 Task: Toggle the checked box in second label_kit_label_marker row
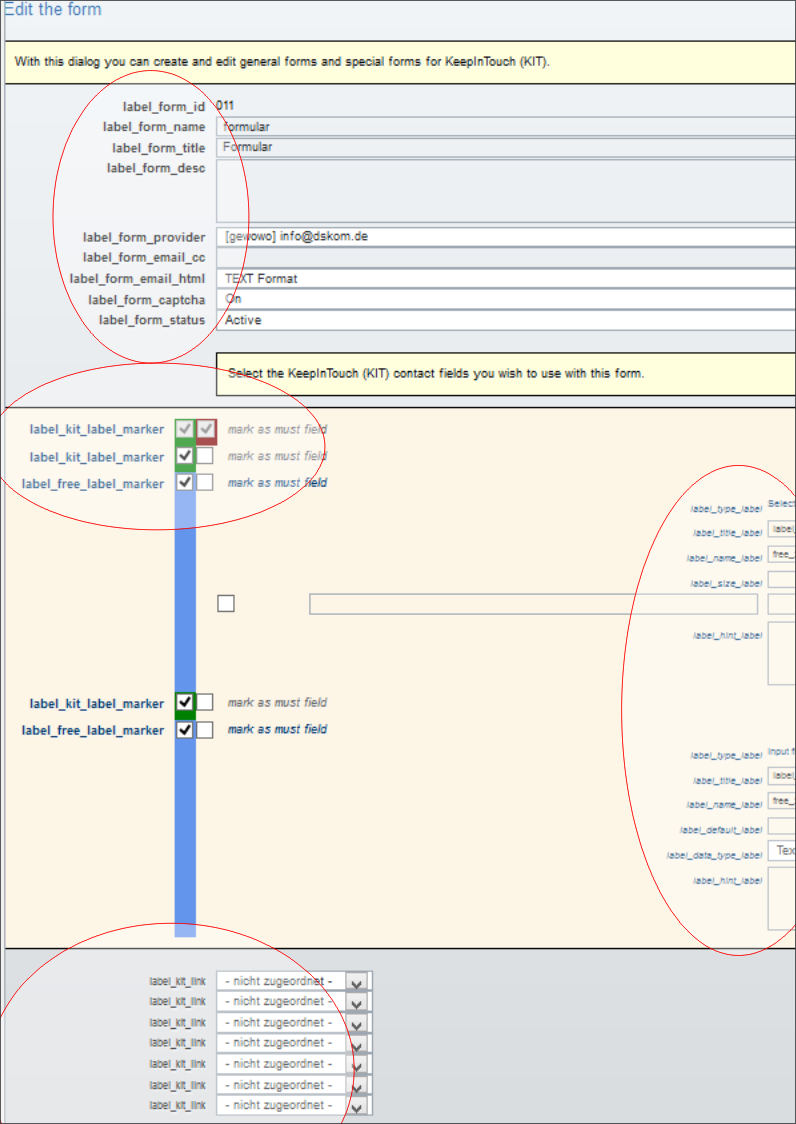coord(185,456)
